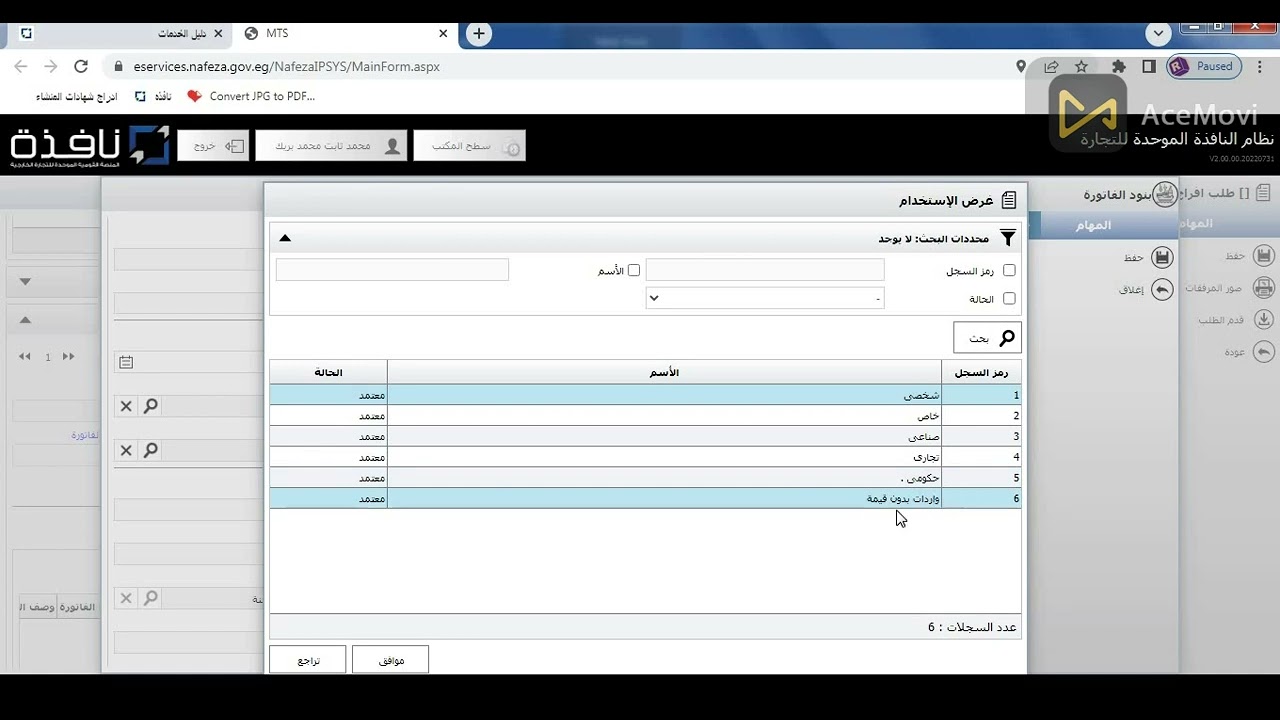The image size is (1280, 720).
Task: Click the صور المرفقات printer icon
Action: (1264, 287)
